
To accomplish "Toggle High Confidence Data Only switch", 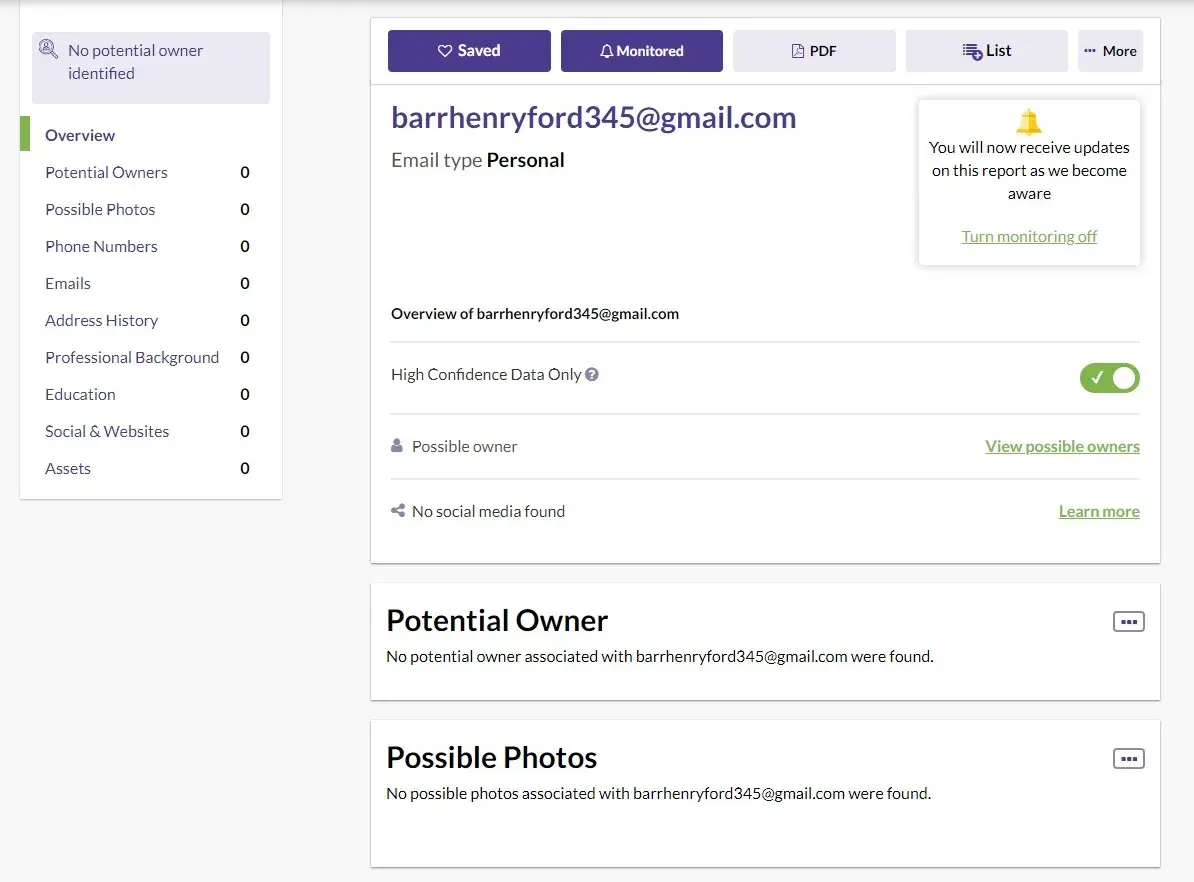I will pos(1109,378).
